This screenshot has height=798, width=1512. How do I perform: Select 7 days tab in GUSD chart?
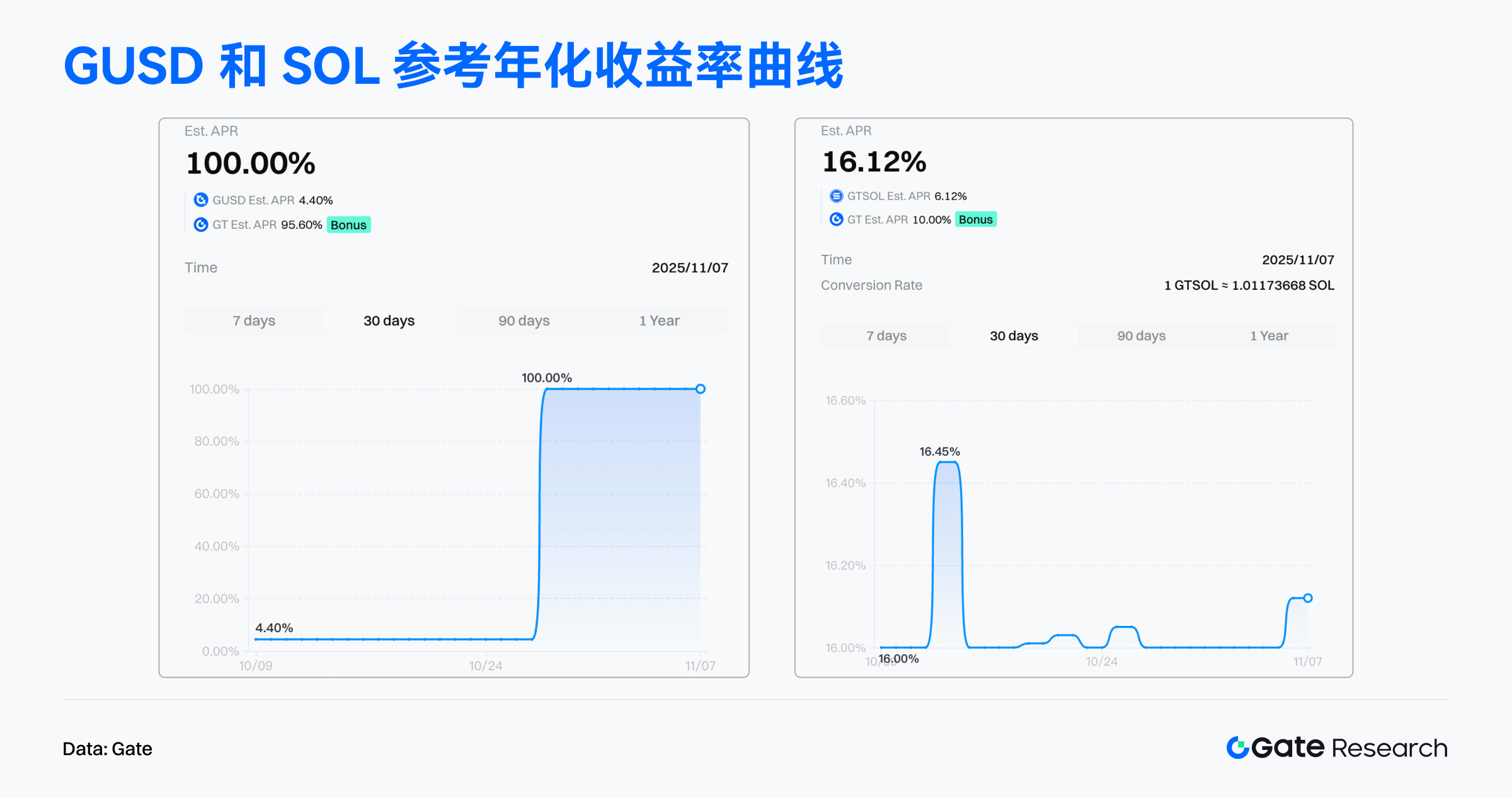pos(254,320)
